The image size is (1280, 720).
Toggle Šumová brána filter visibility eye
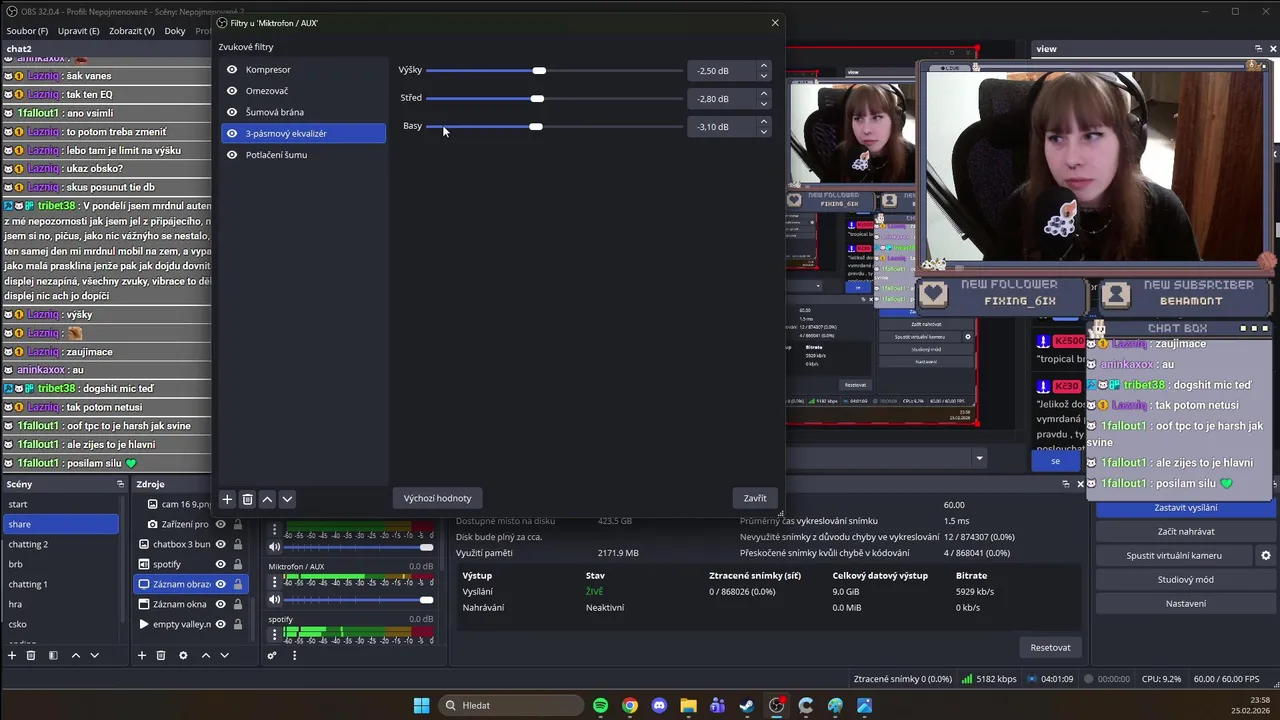[x=232, y=112]
